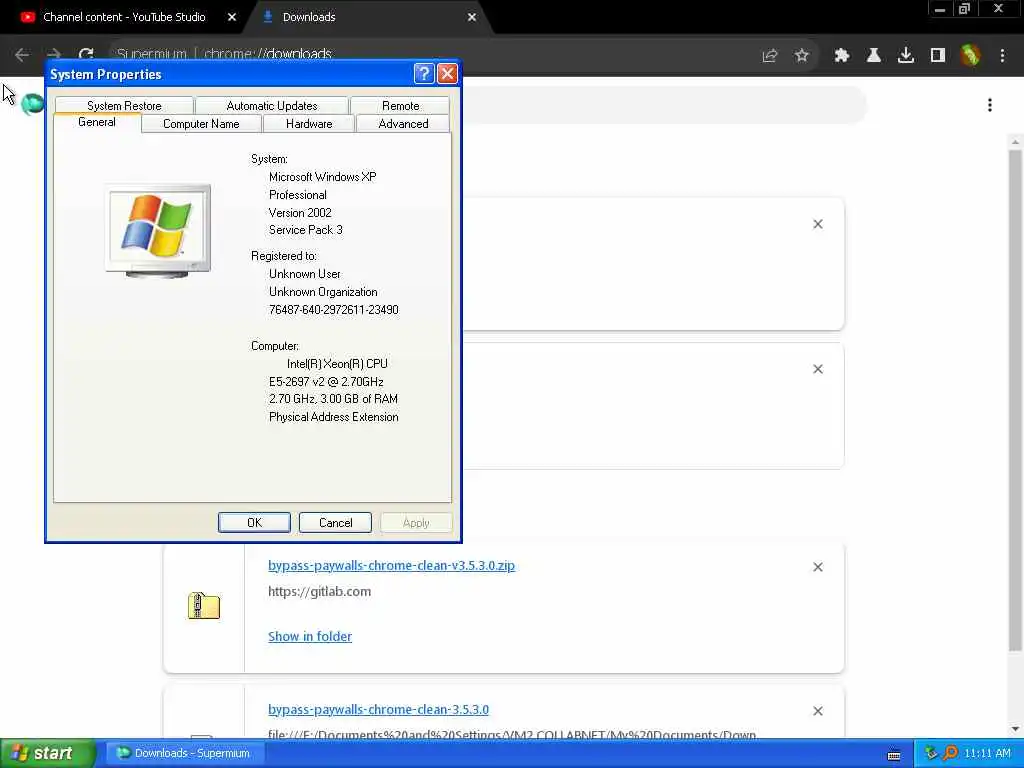1024x768 pixels.
Task: Open the Computer Name tab
Action: [201, 123]
